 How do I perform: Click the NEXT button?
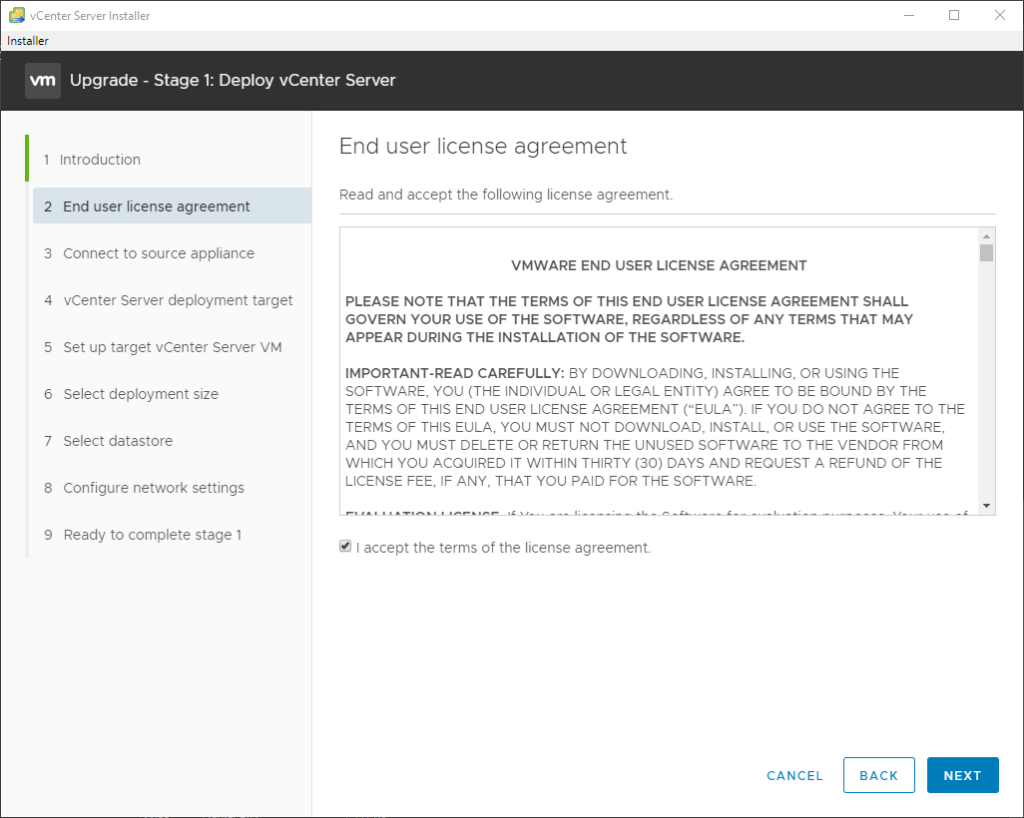tap(963, 775)
